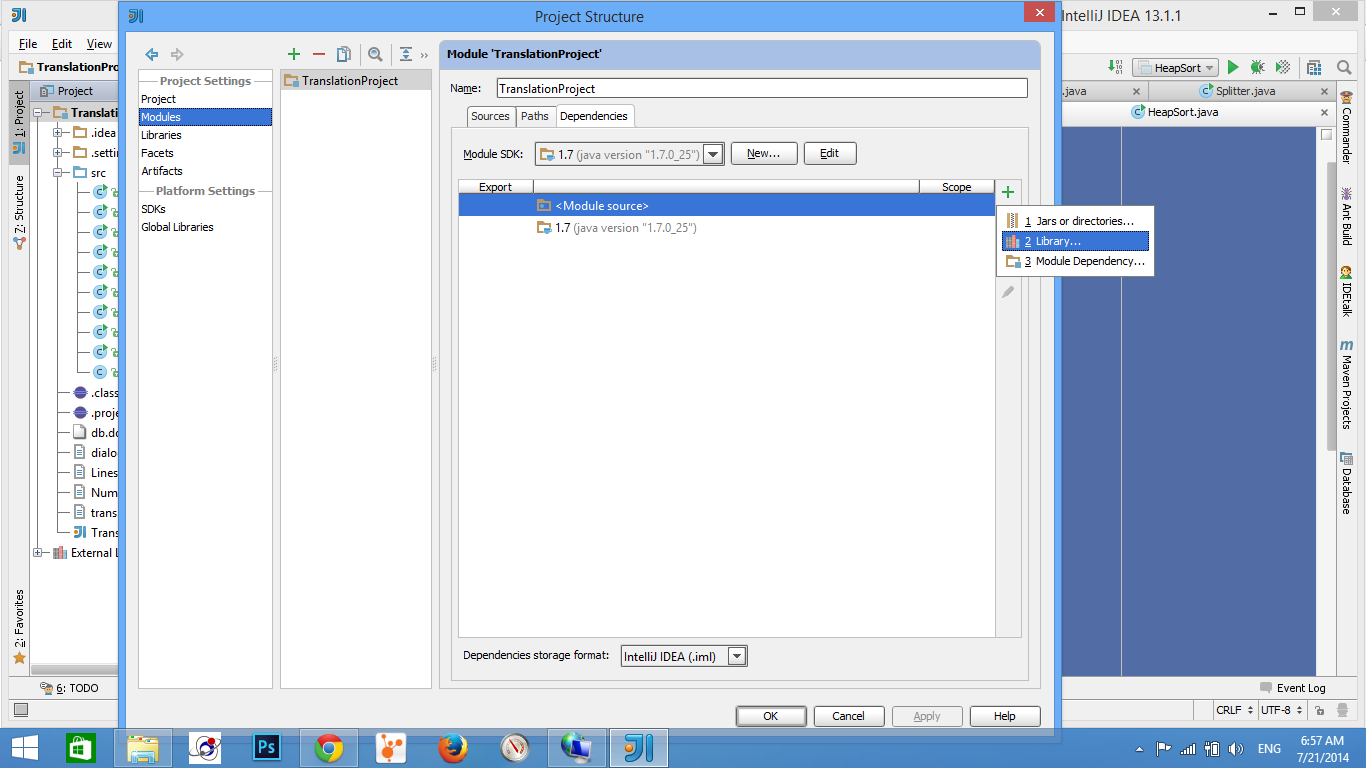The width and height of the screenshot is (1366, 768).
Task: Click the module Name text field
Action: (762, 88)
